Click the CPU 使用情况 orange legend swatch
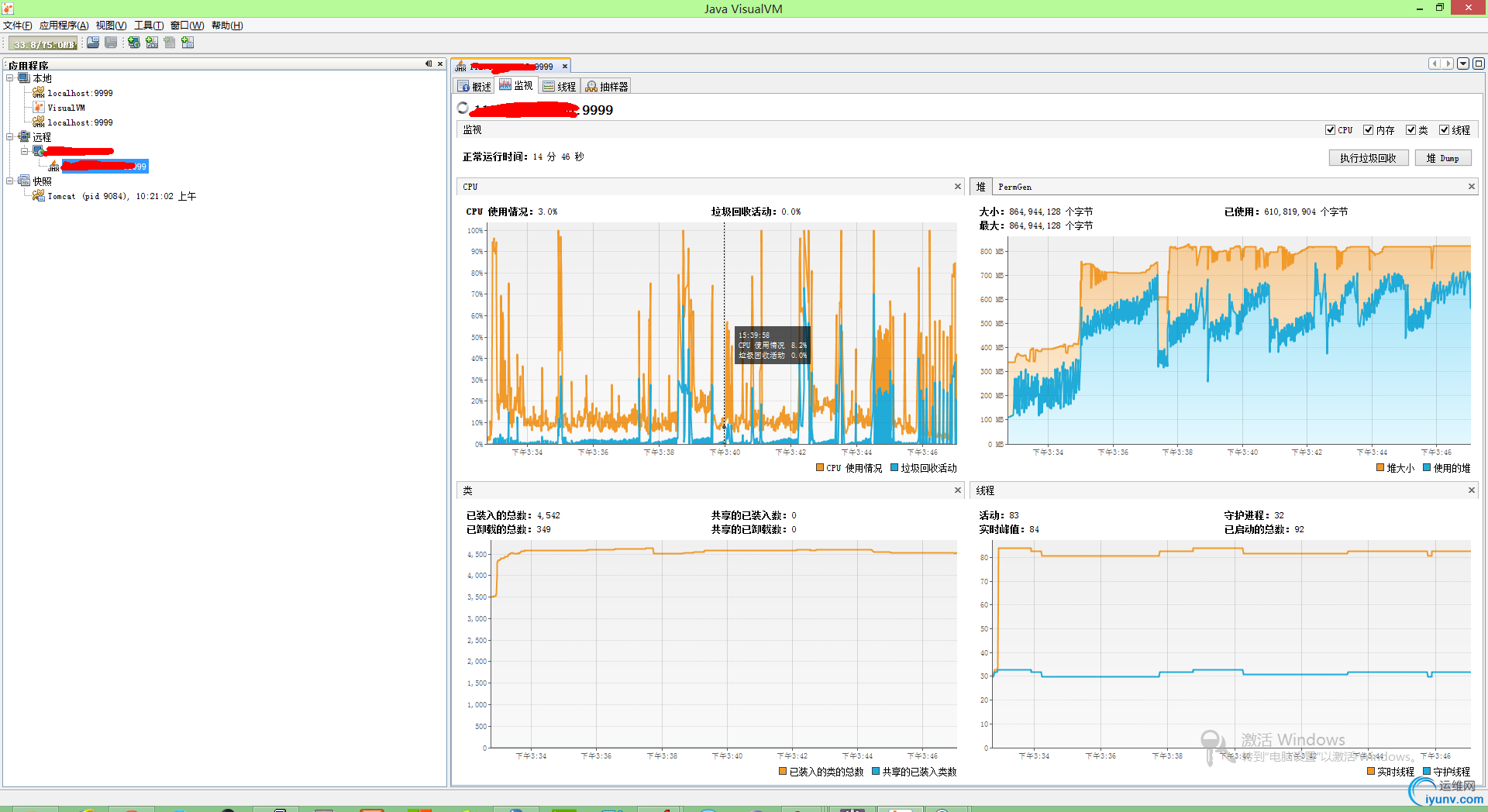This screenshot has width=1488, height=812. (x=820, y=468)
